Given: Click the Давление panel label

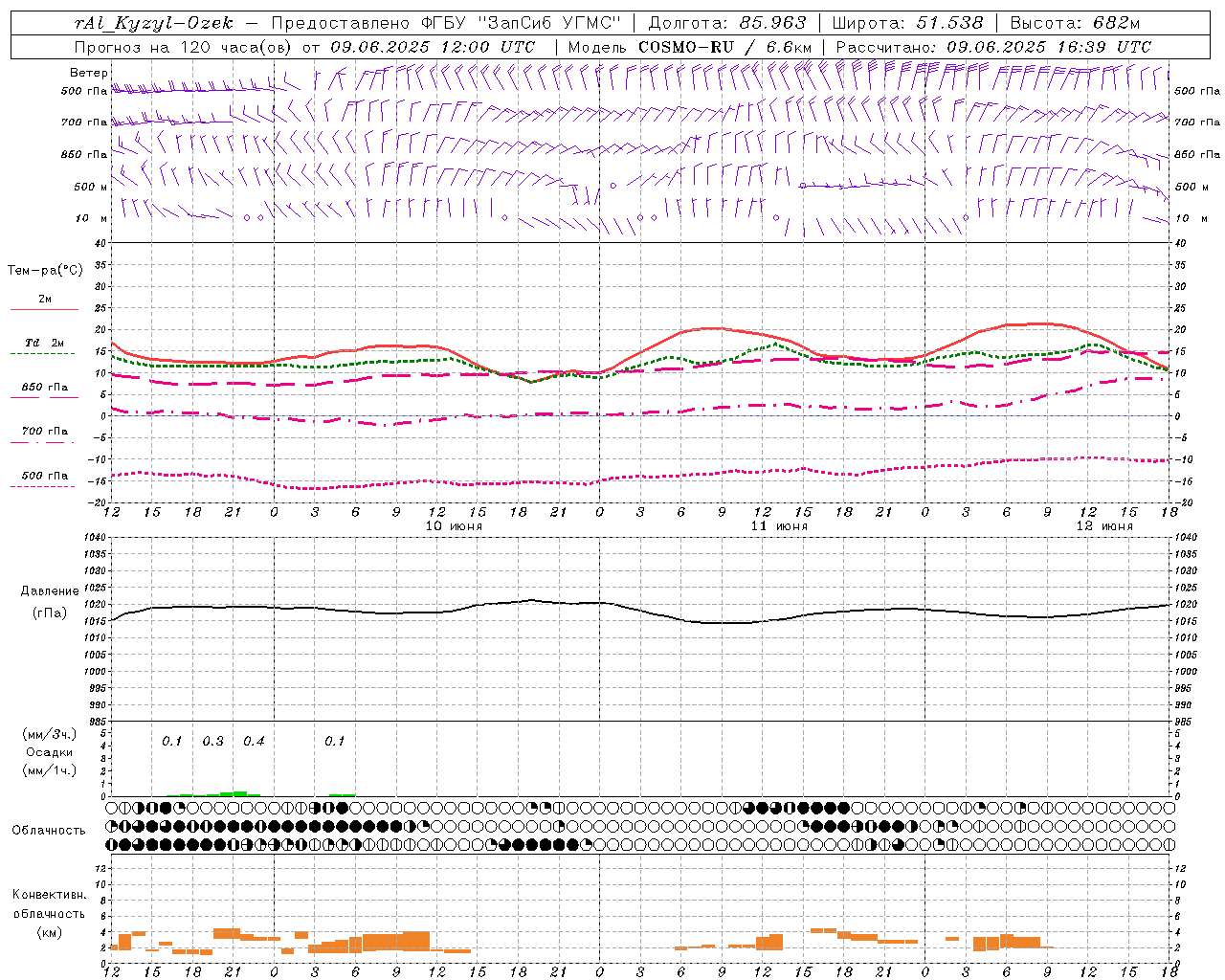Looking at the screenshot, I should 50,591.
